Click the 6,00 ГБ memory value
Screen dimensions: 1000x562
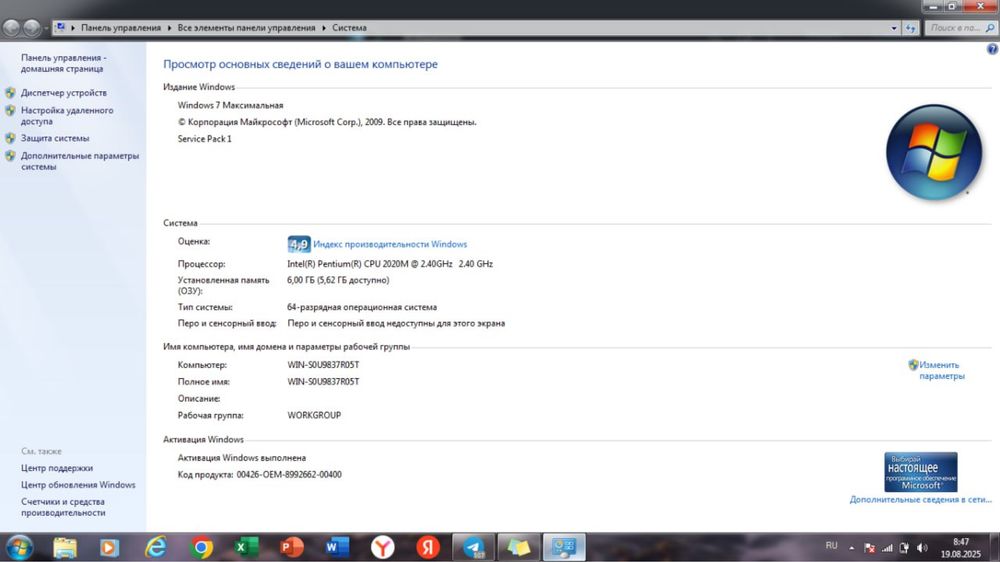[338, 280]
